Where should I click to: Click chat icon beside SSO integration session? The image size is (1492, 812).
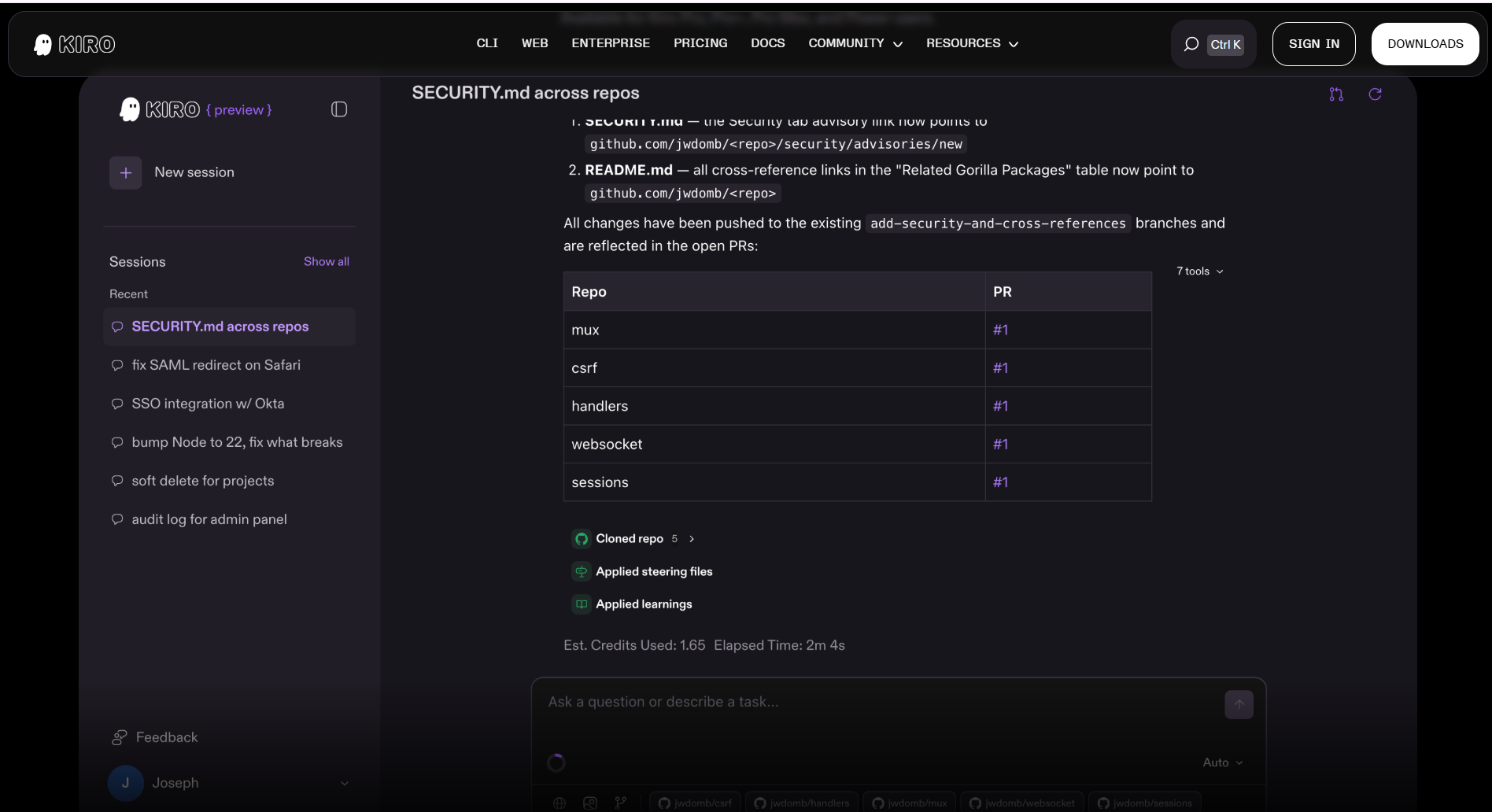117,404
